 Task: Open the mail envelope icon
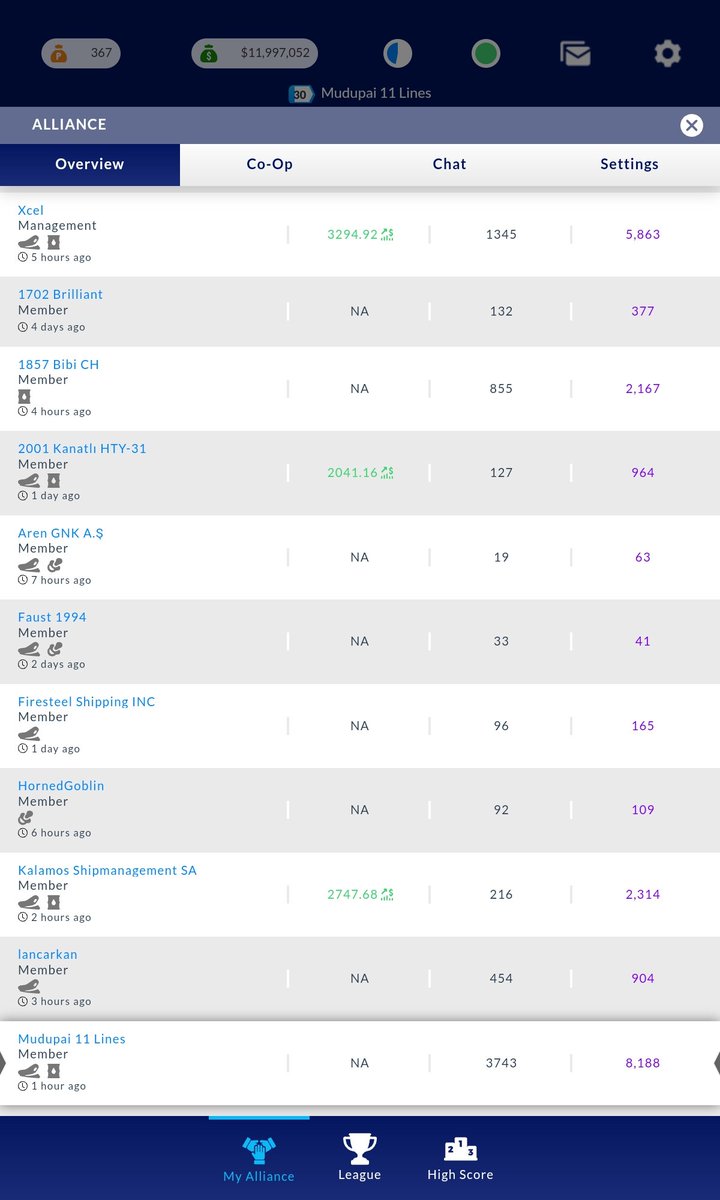click(575, 54)
